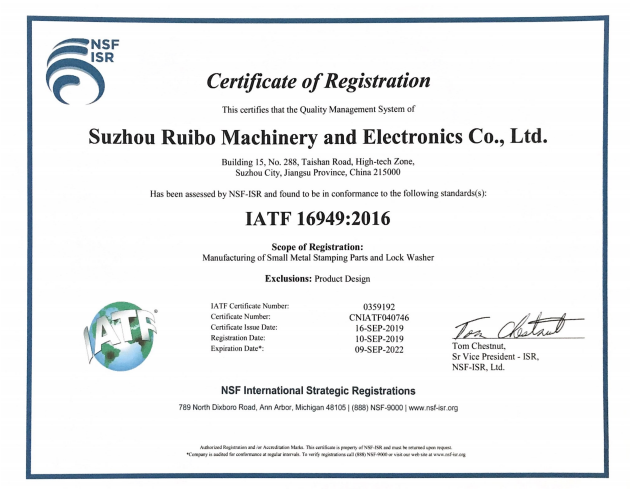Screen dimensions: 630x489
Task: Click the (888) NSF-9000 phone number
Action: click(377, 408)
